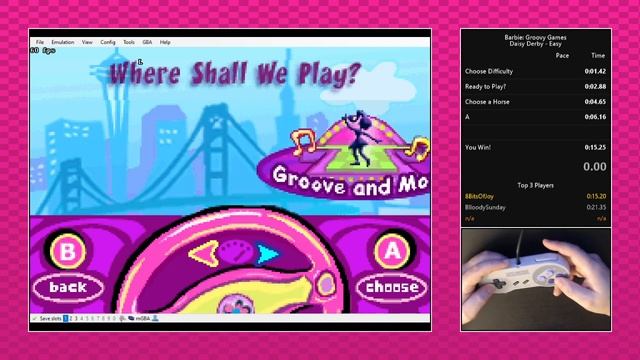Screen dimensions: 640x360
Task: Open the Tools menu
Action: (x=129, y=42)
